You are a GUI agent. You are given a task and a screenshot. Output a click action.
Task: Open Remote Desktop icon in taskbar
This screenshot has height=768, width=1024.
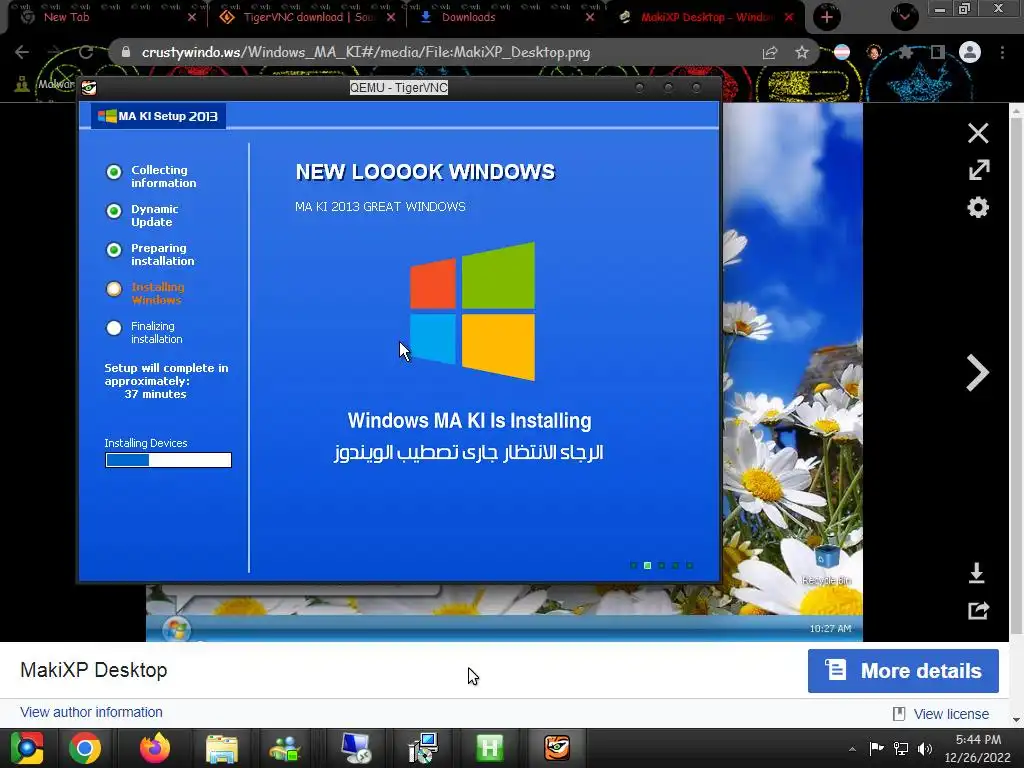pos(356,748)
